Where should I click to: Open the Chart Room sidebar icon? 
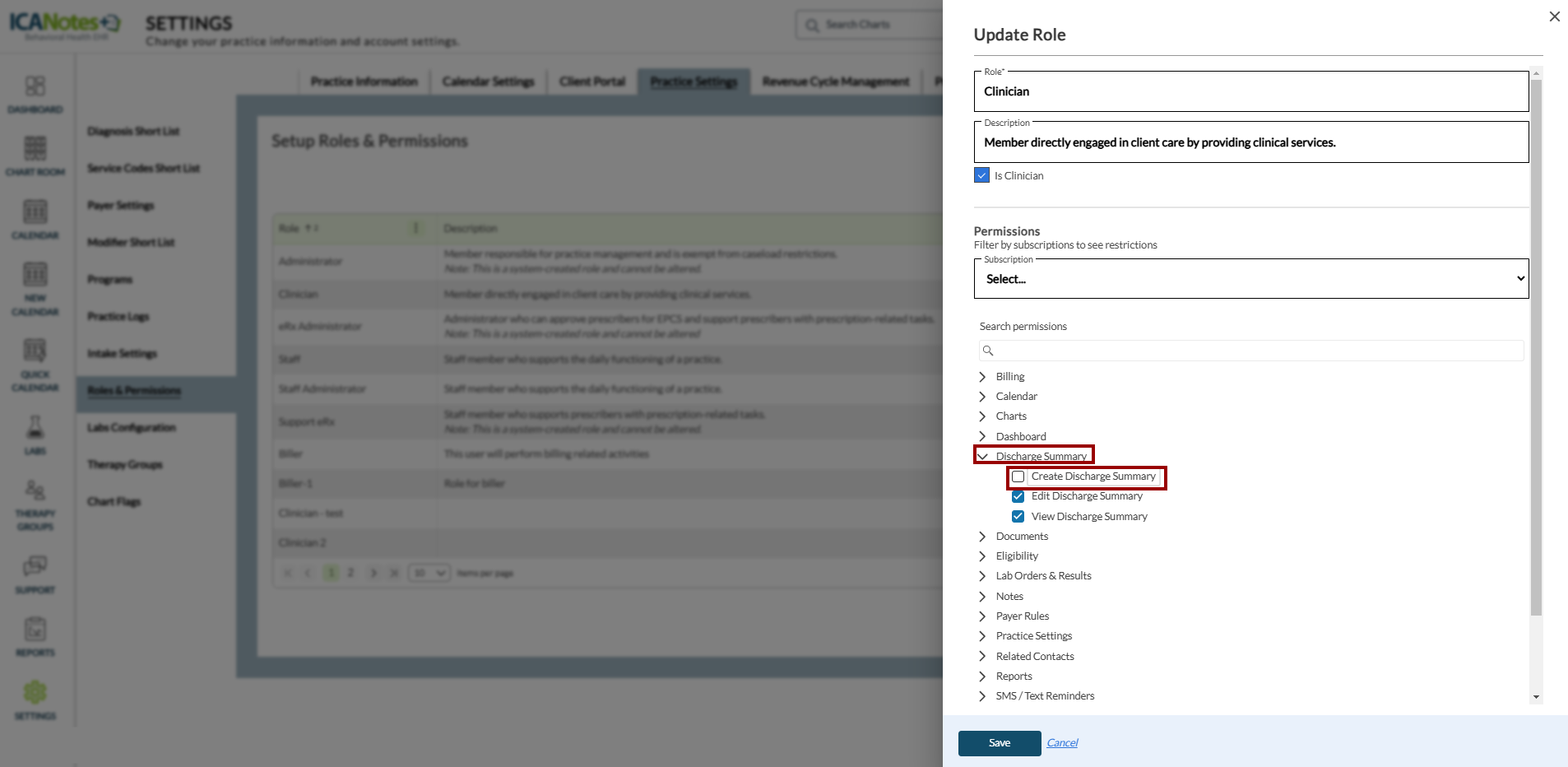click(35, 150)
